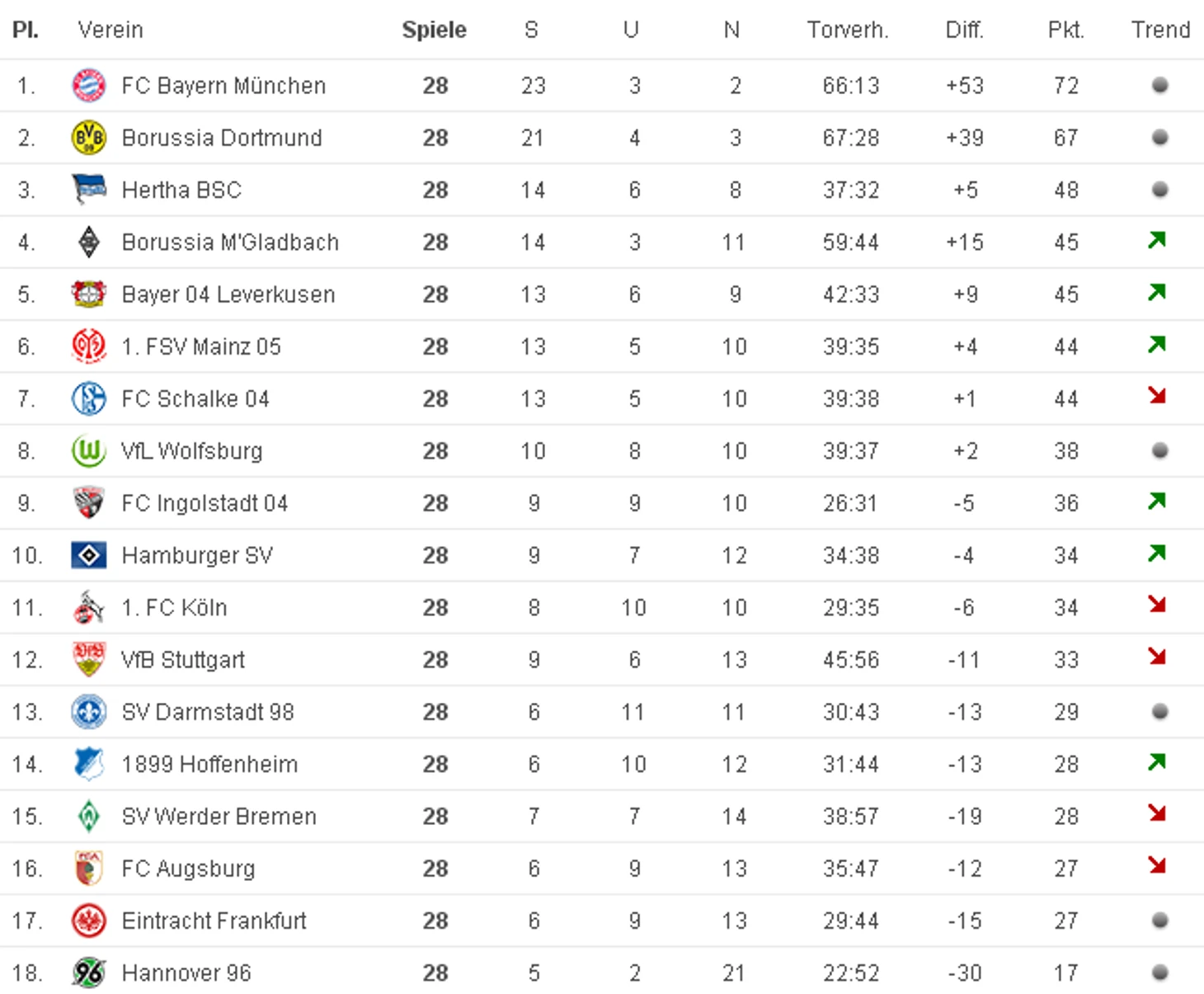Click the SV Werder Bremen diamond logo
This screenshot has height=994, width=1204.
pos(89,816)
